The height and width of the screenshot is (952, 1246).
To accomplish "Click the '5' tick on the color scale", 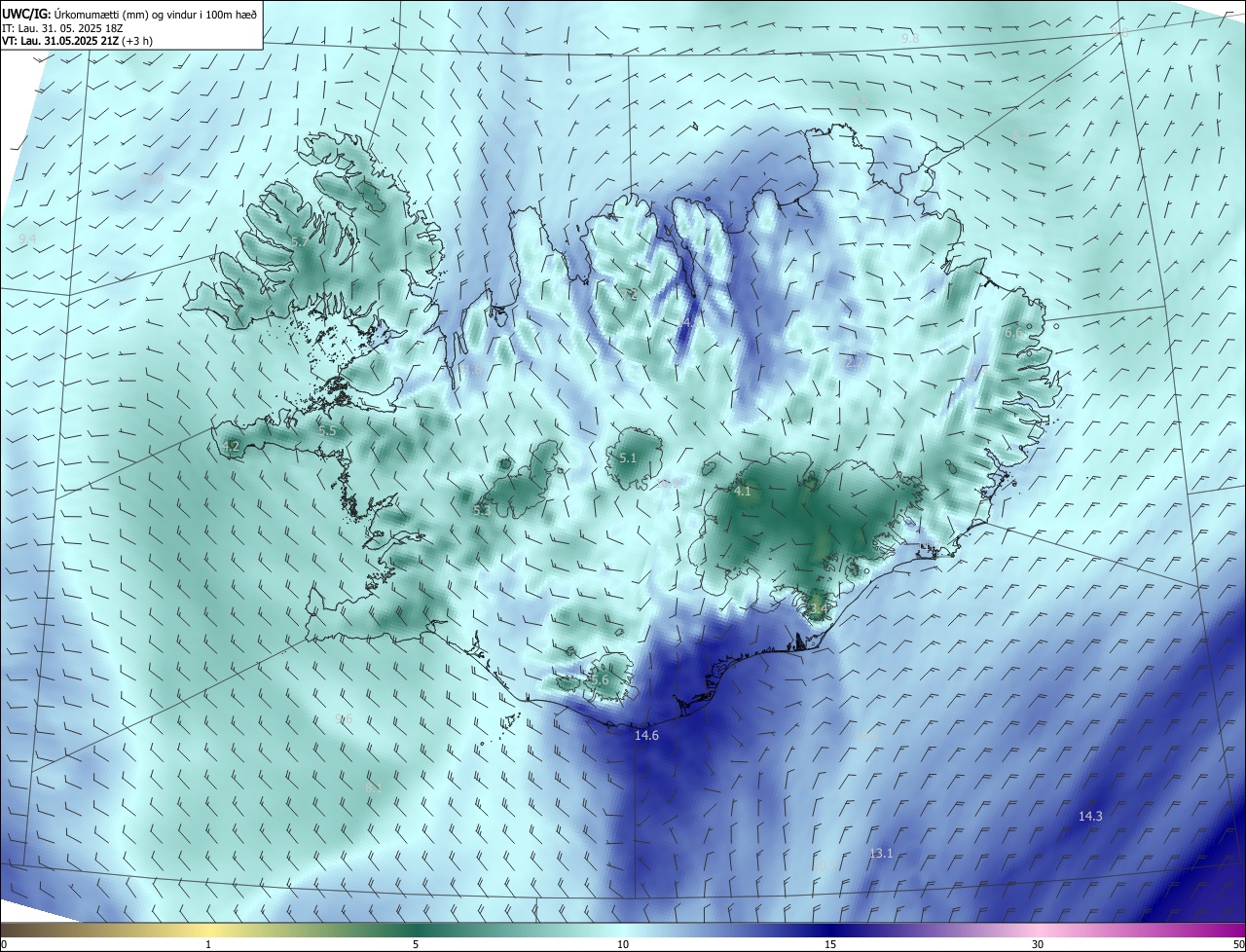I will coord(416,945).
